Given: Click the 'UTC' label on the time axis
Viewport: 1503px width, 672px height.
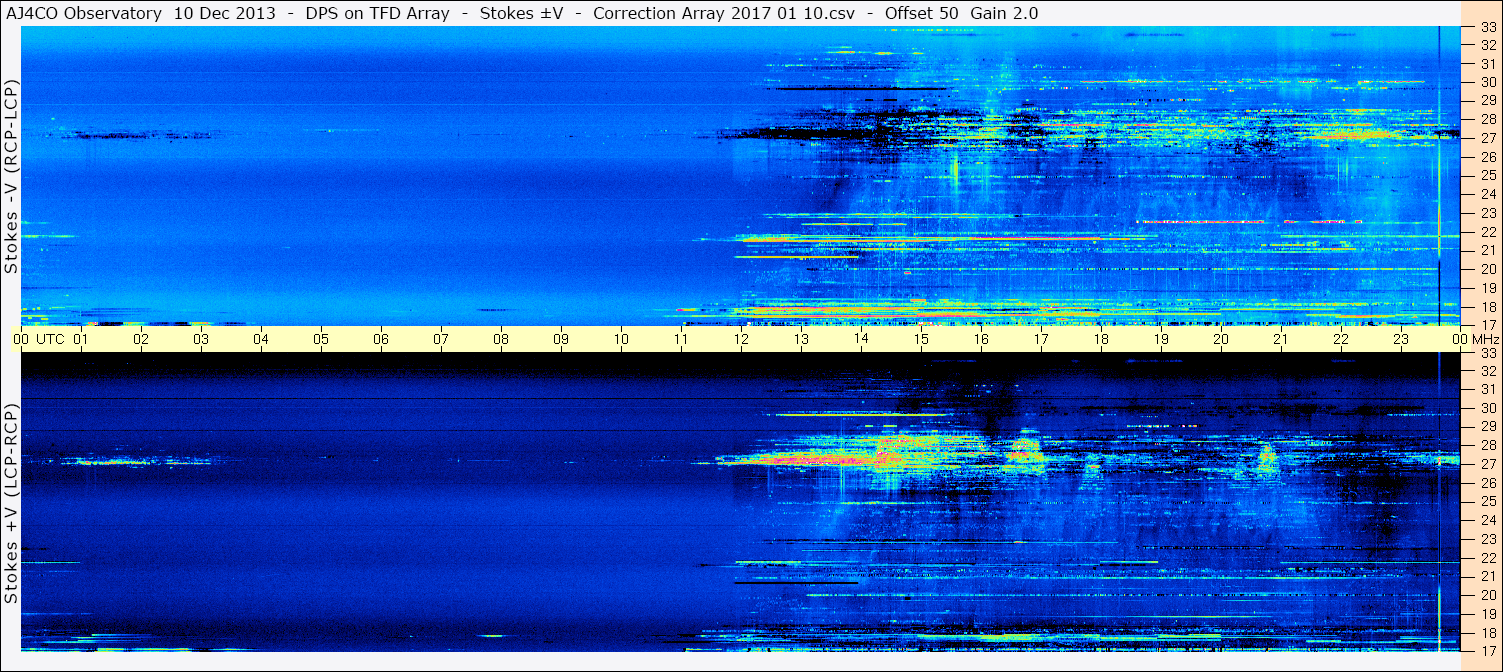Looking at the screenshot, I should point(50,339).
